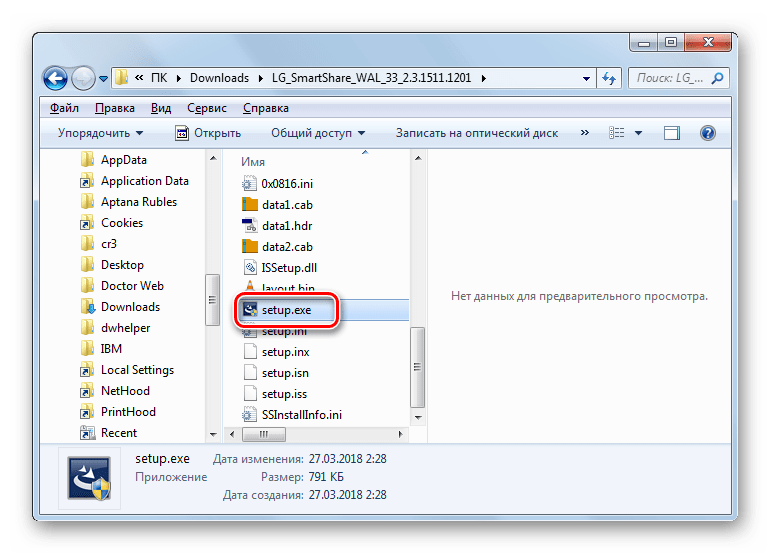Viewport: 771px width, 554px height.
Task: Open the Вид menu
Action: click(161, 108)
